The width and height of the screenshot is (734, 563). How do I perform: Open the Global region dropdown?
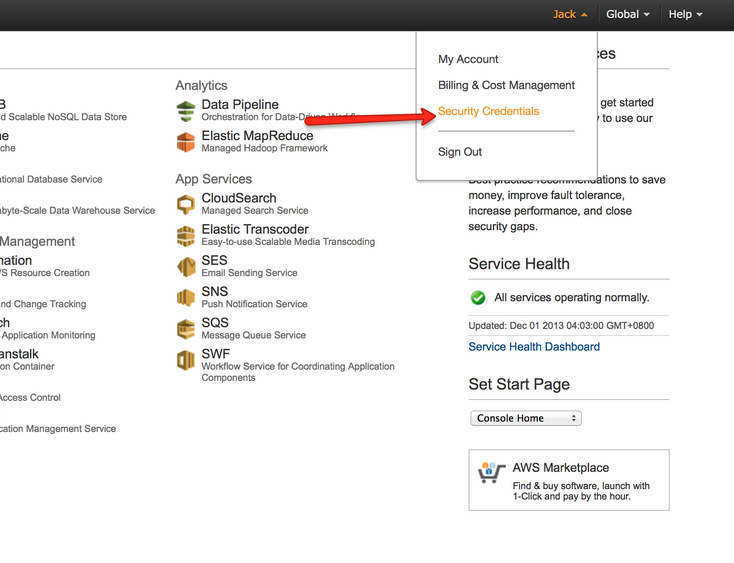pyautogui.click(x=628, y=15)
